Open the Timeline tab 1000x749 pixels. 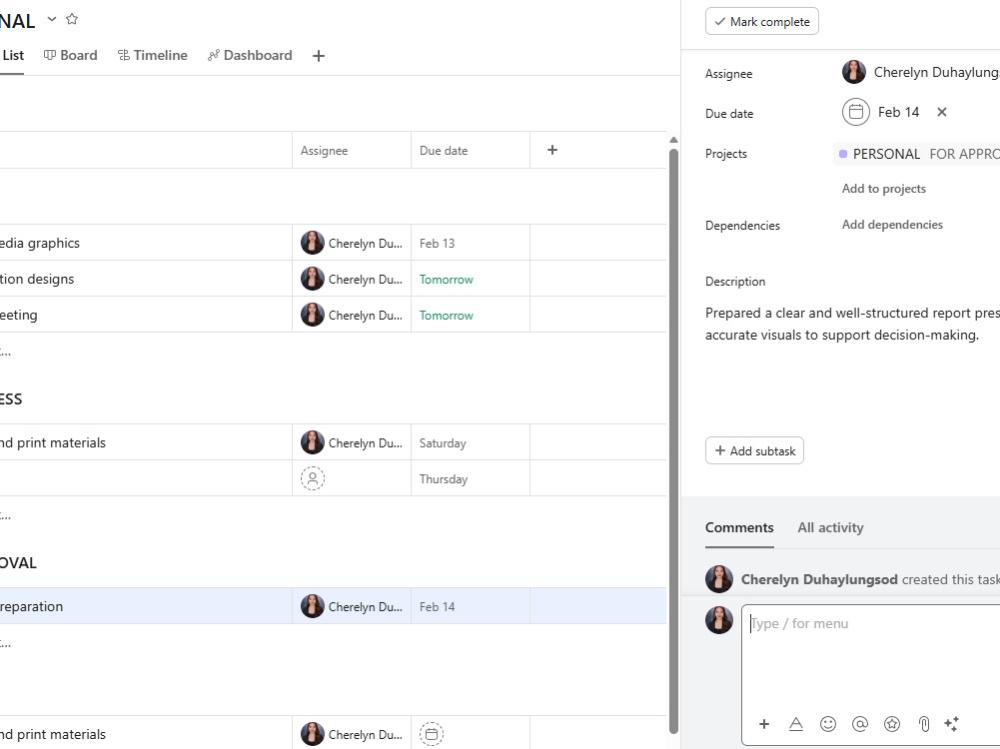tap(152, 56)
